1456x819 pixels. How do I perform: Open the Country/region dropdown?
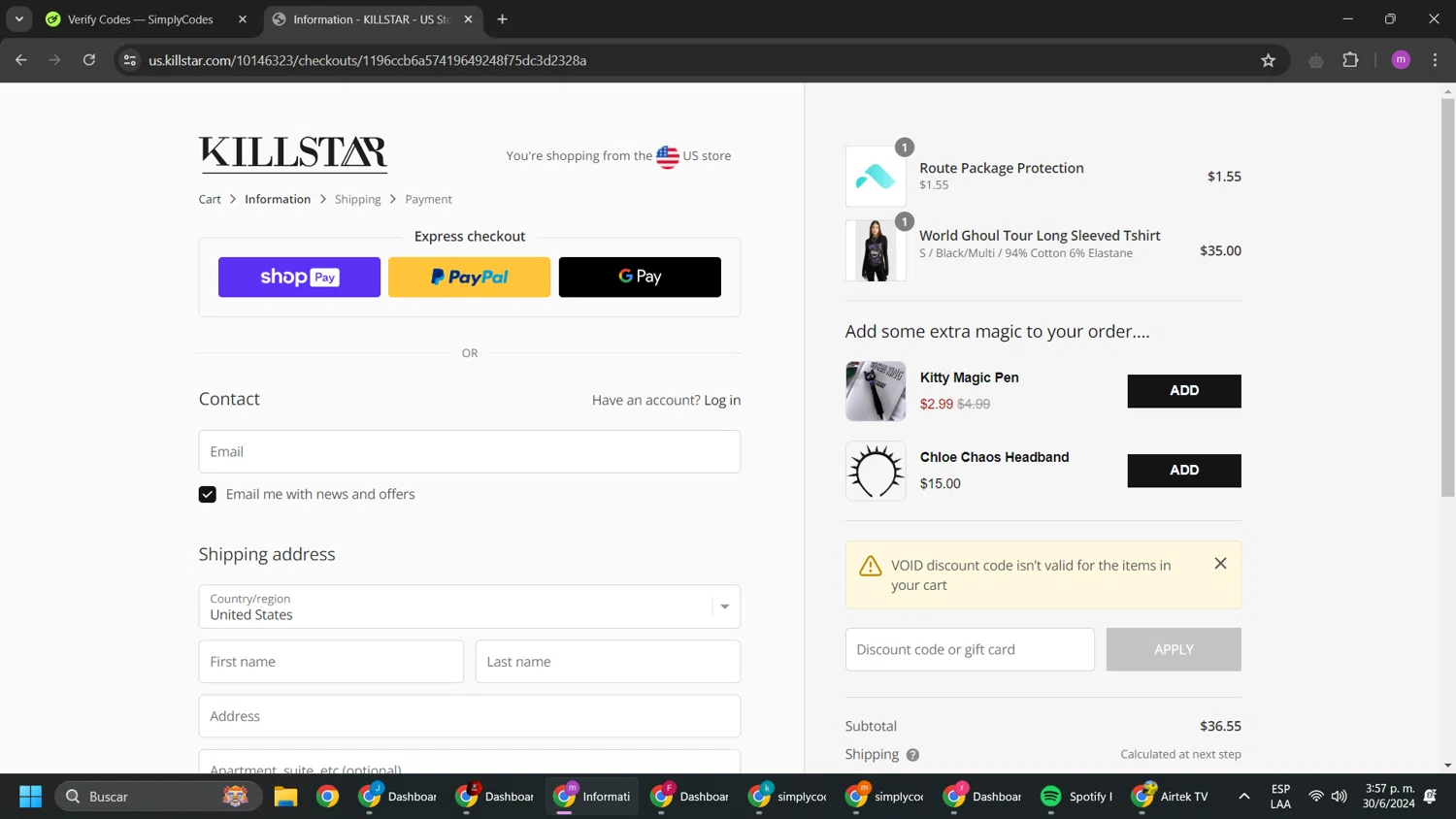(470, 606)
